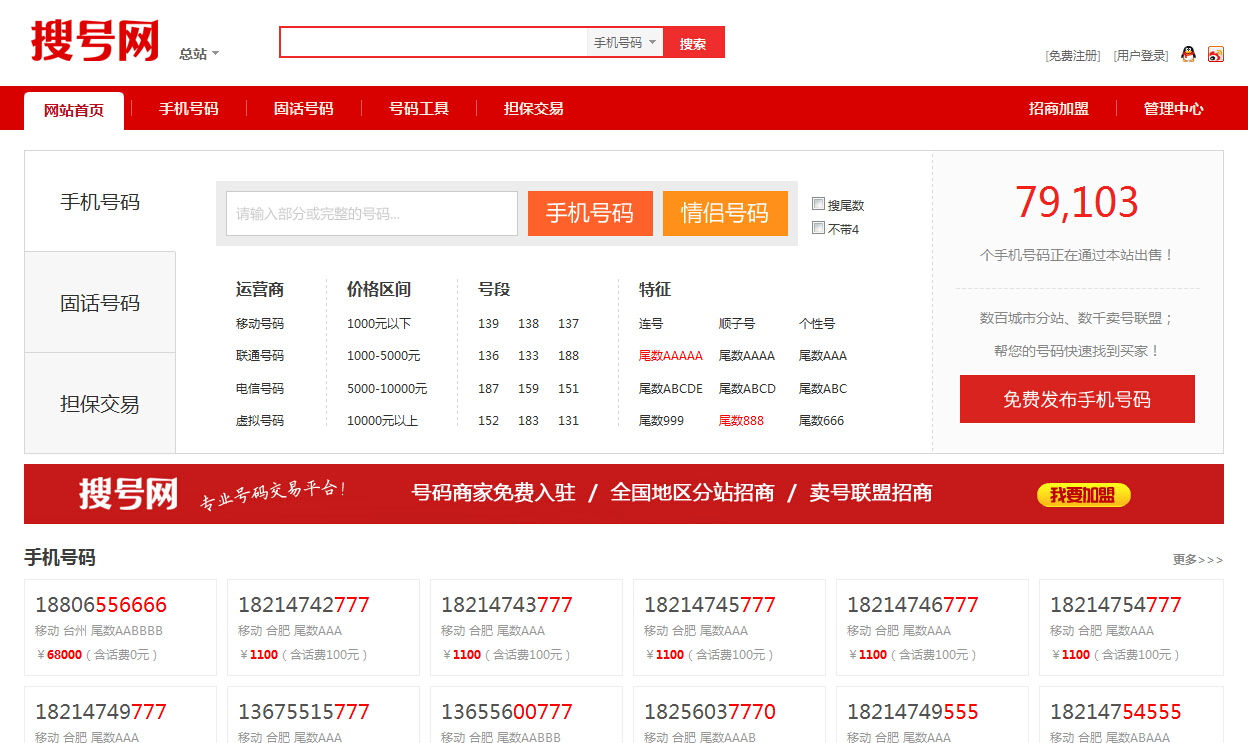Image resolution: width=1248 pixels, height=743 pixels.
Task: Filter by 尾数ABC feature
Action: coord(823,389)
